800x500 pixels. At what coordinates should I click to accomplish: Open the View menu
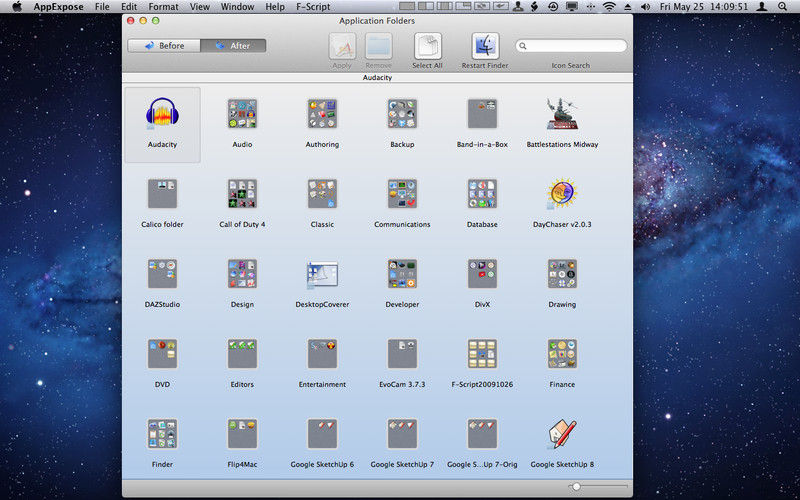coord(199,7)
